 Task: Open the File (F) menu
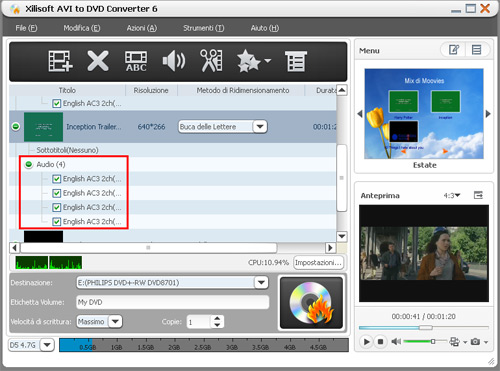26,28
